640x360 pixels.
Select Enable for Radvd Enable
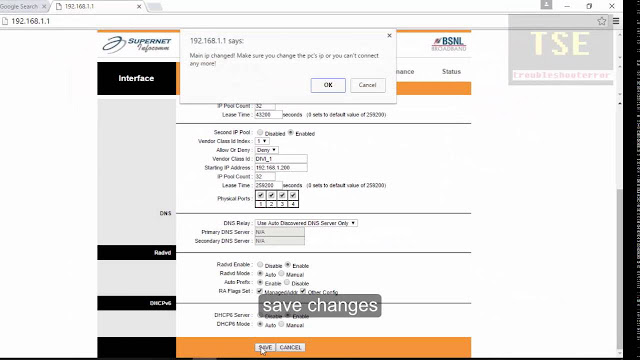coord(288,264)
